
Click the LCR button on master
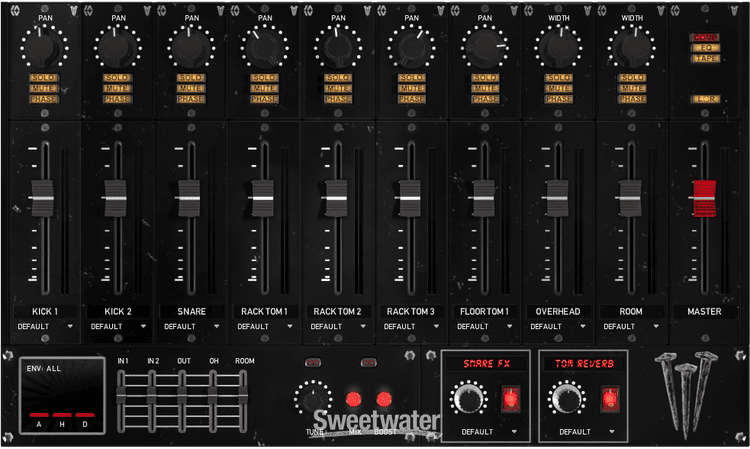tap(704, 99)
